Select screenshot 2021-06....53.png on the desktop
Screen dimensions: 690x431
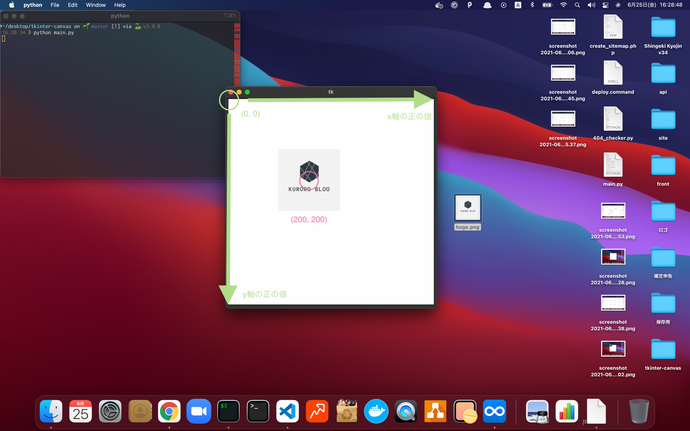[x=613, y=220]
